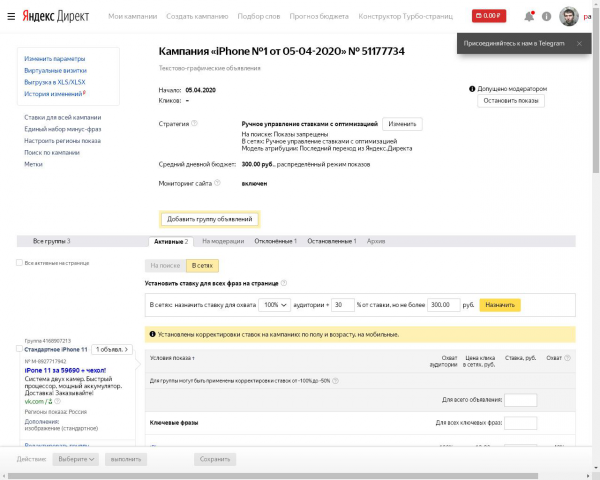Select the Остановленные 1 tab

332,241
